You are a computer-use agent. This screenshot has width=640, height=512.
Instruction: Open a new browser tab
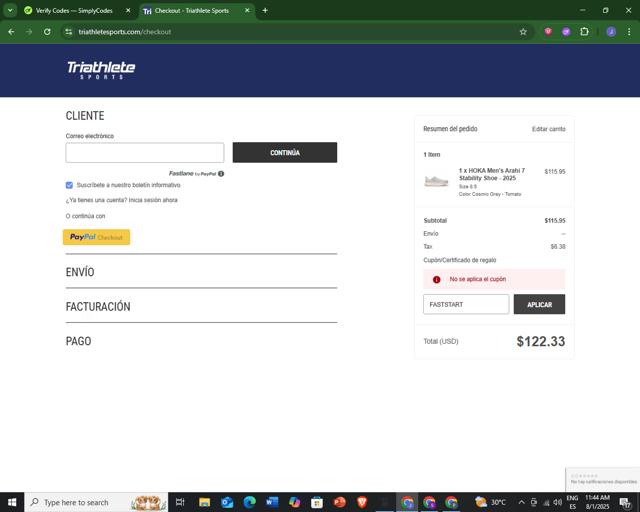(265, 11)
